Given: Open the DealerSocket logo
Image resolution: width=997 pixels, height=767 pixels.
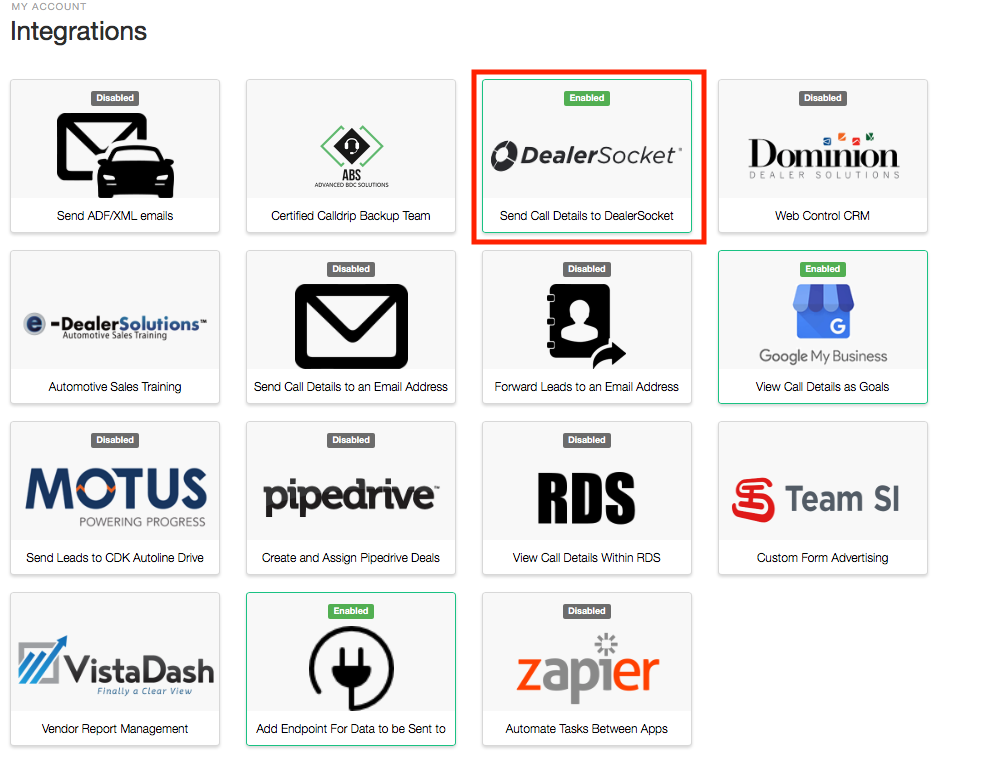Looking at the screenshot, I should [x=586, y=155].
